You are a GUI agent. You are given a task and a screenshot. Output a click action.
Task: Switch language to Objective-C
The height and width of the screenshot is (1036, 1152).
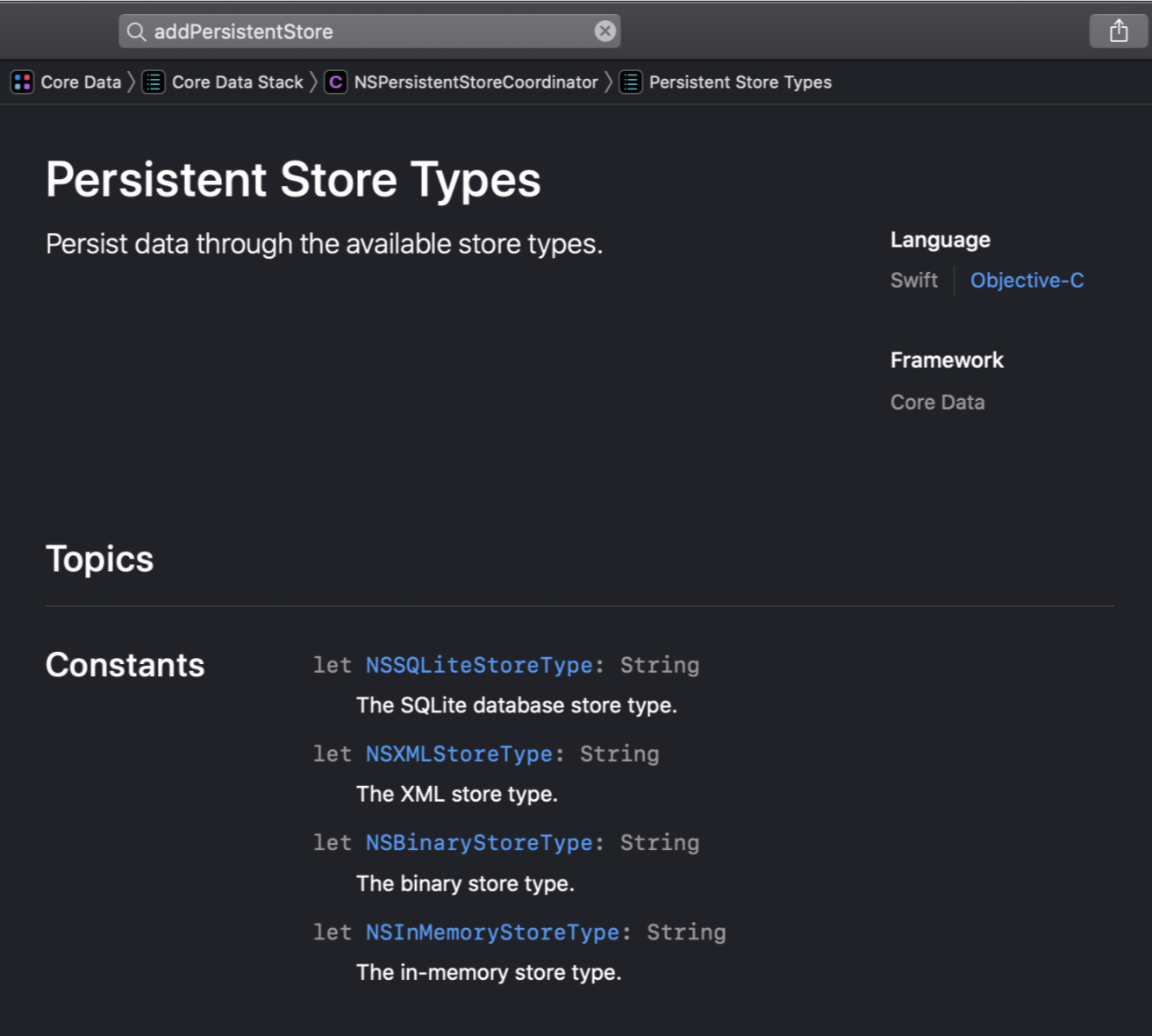coord(1027,281)
